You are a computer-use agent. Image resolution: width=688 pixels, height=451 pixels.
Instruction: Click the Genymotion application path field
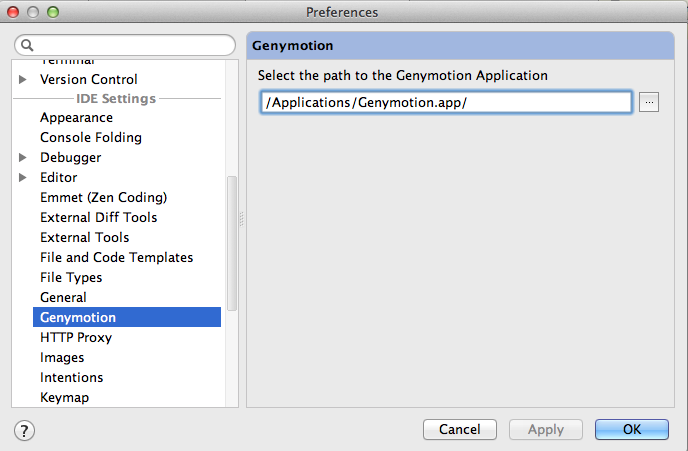coord(445,102)
